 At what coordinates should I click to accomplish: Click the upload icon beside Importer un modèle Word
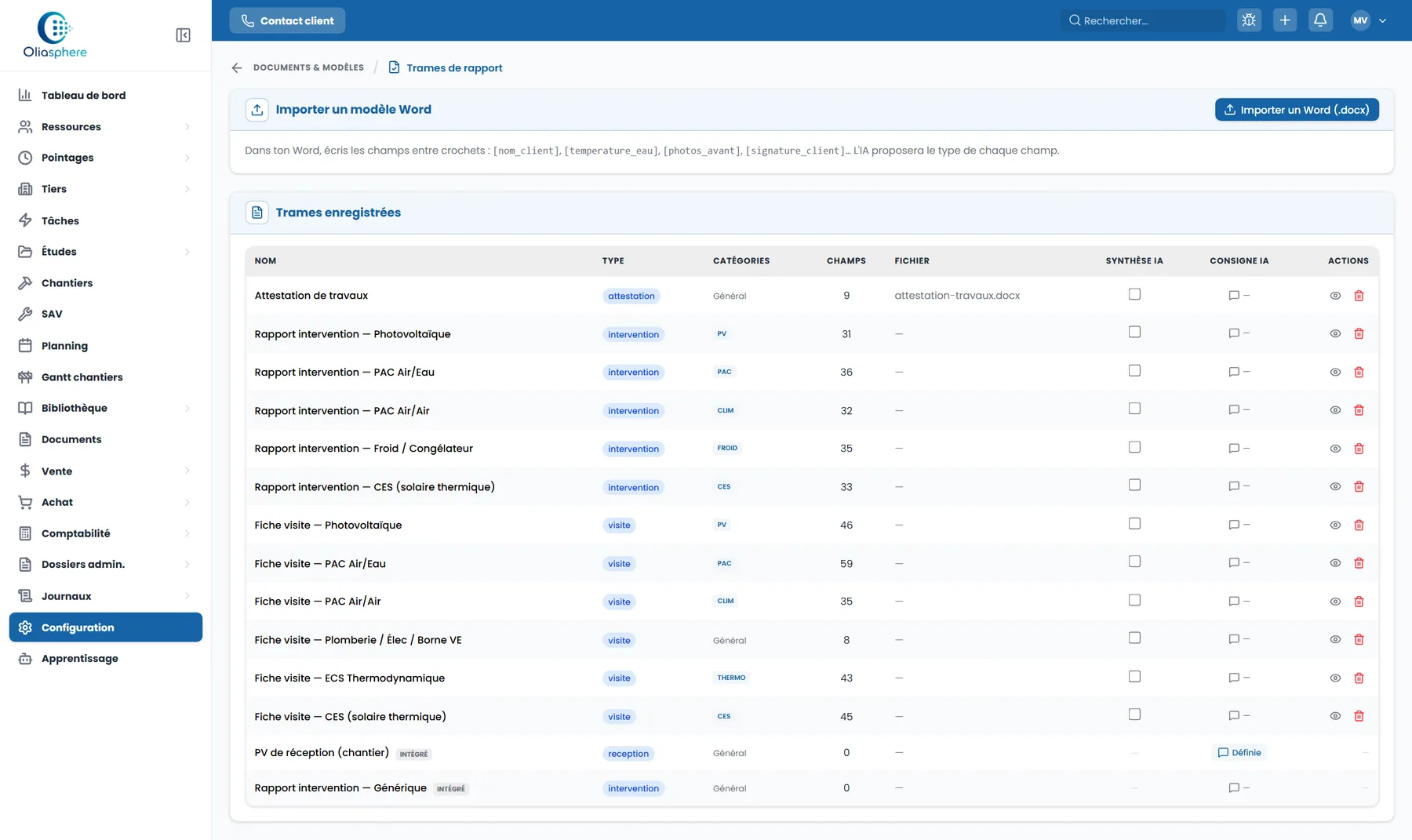pyautogui.click(x=257, y=110)
